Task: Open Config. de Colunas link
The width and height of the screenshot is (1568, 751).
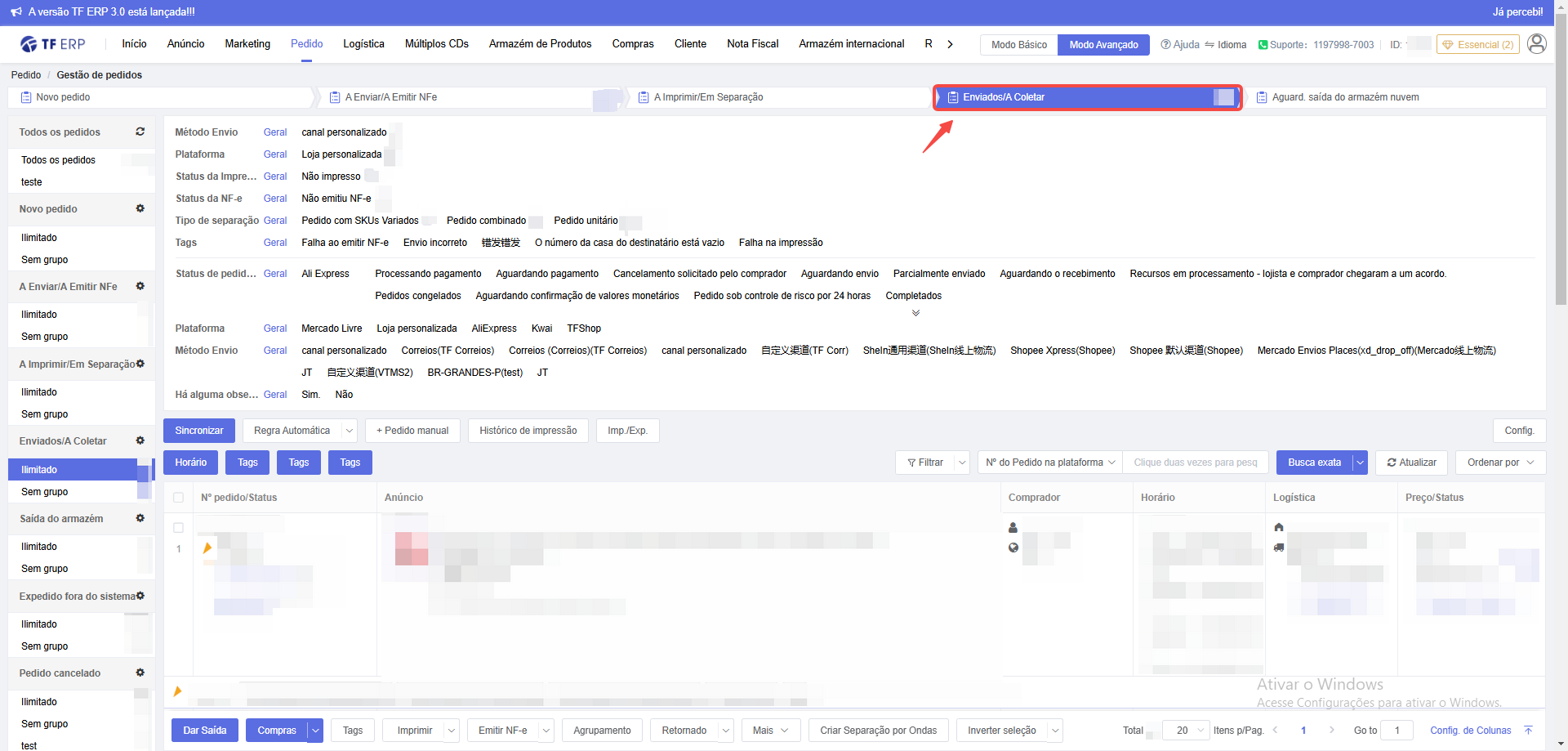Action: [1471, 731]
